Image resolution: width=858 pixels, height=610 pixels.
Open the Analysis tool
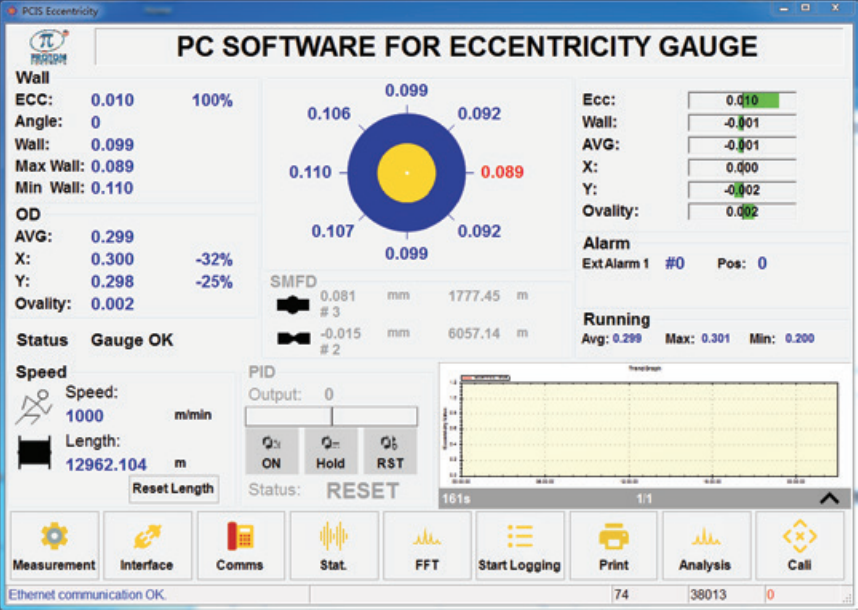pyautogui.click(x=706, y=545)
